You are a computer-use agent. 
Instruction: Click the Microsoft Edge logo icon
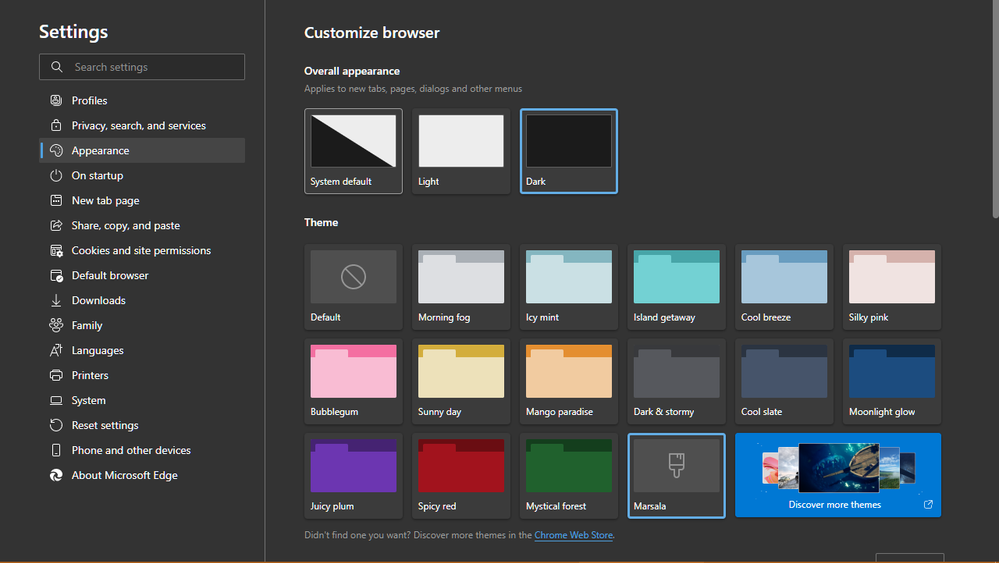[56, 475]
